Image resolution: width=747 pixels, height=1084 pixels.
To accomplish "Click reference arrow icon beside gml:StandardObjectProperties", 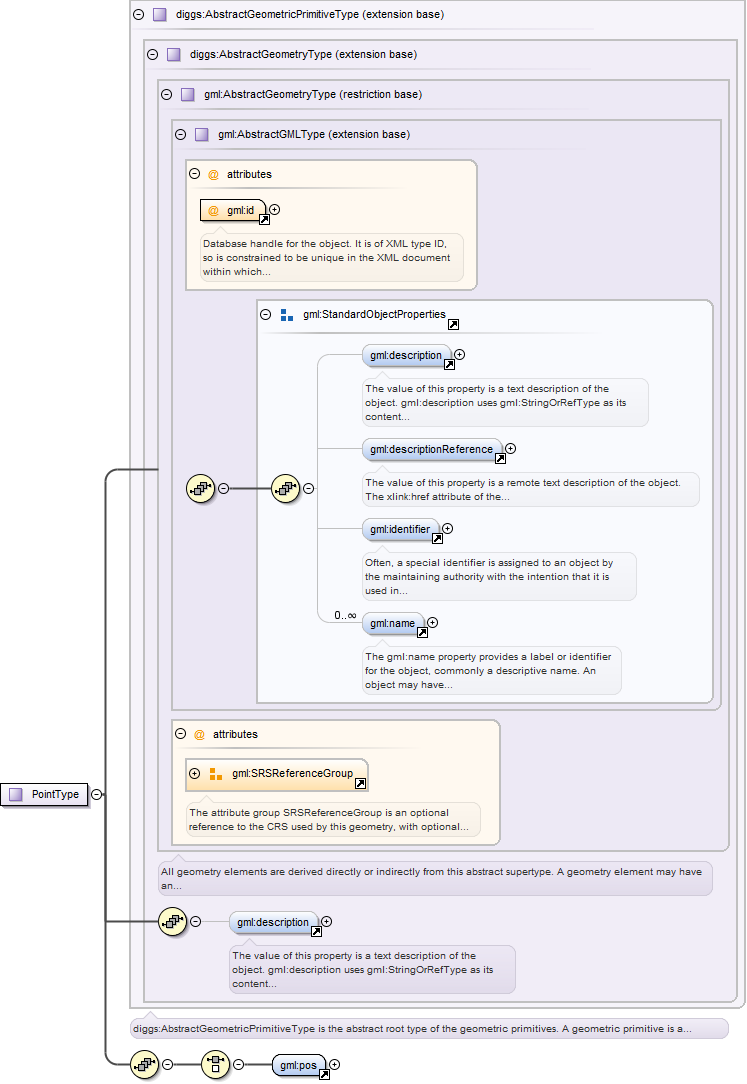I will [x=453, y=325].
